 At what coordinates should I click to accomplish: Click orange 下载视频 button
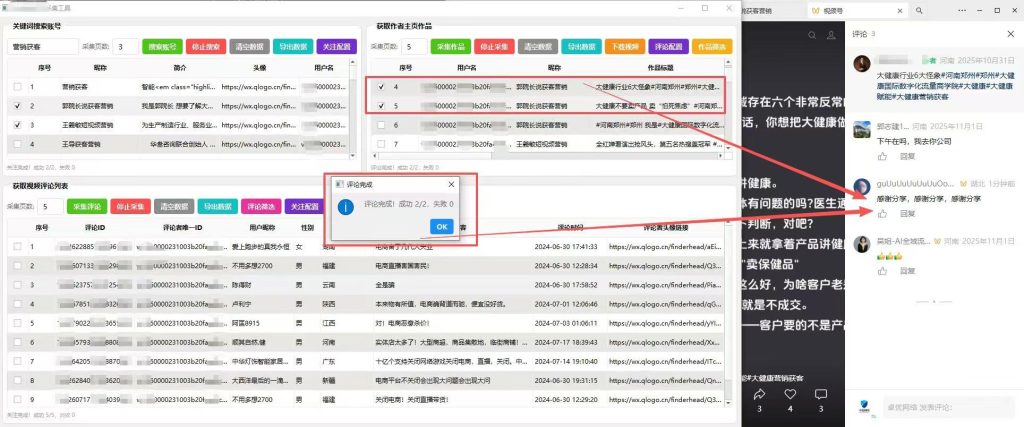pyautogui.click(x=624, y=46)
